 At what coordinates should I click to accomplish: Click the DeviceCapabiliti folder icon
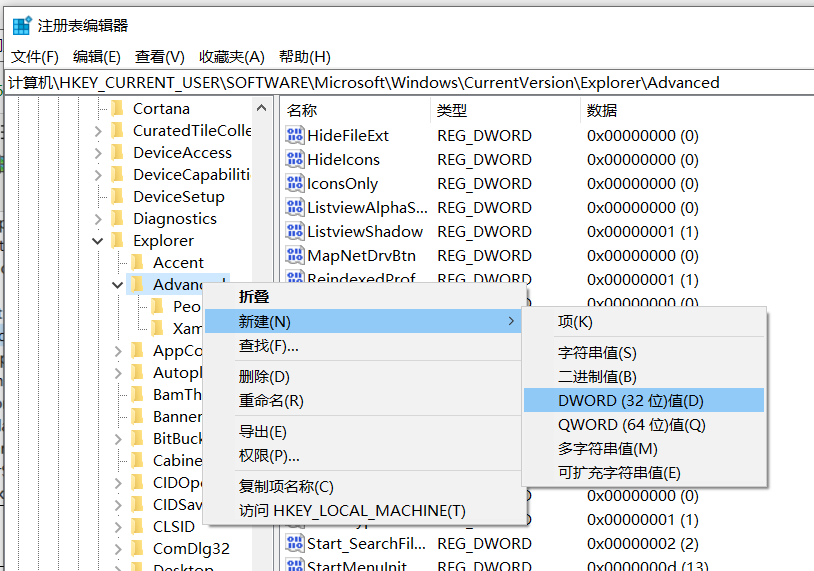pos(118,174)
